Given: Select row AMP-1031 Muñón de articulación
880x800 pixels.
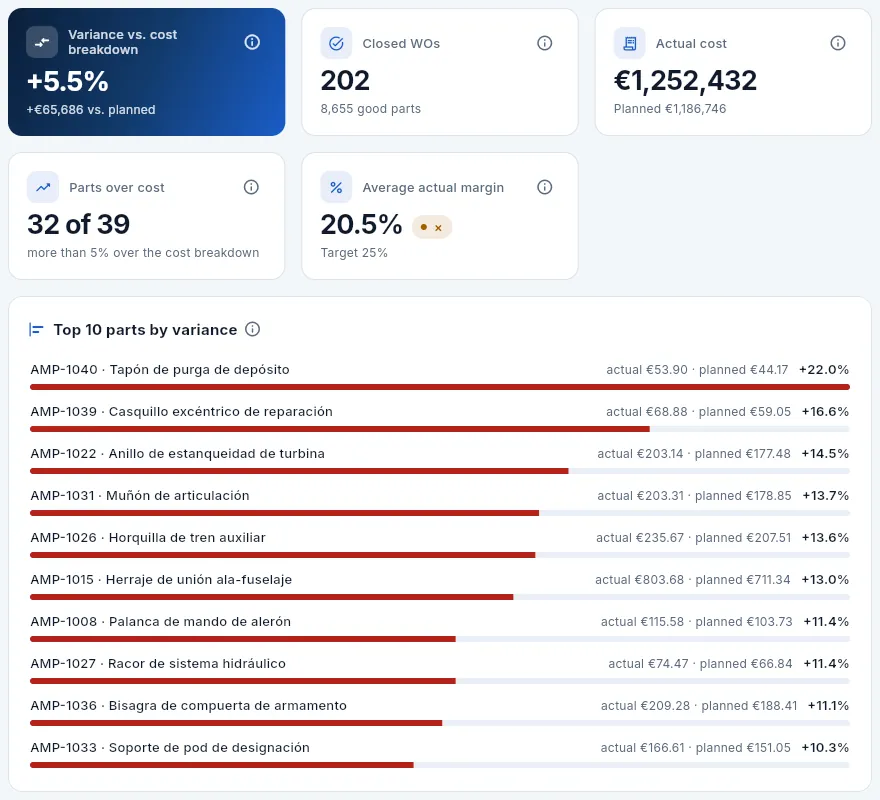Looking at the screenshot, I should point(439,502).
